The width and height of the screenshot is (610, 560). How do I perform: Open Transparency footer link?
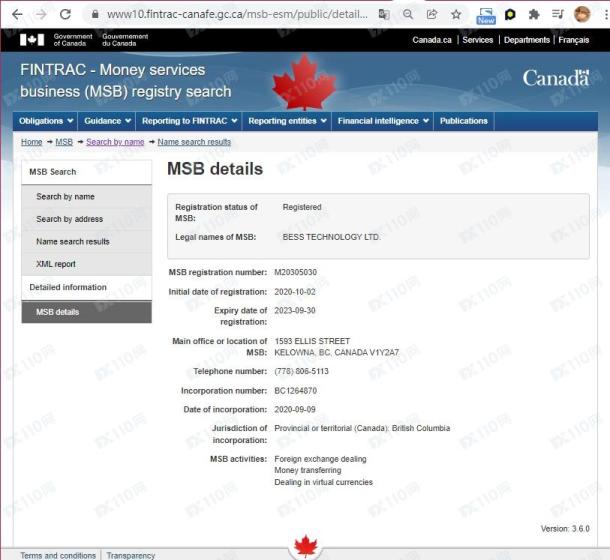[131, 555]
